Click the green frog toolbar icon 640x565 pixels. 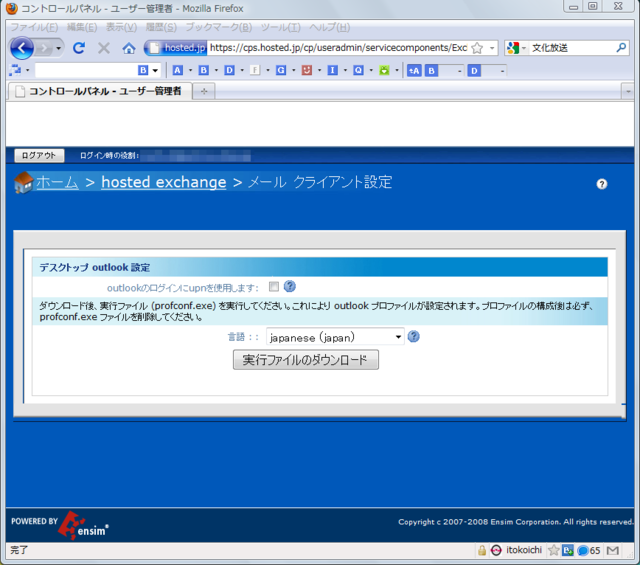[384, 70]
